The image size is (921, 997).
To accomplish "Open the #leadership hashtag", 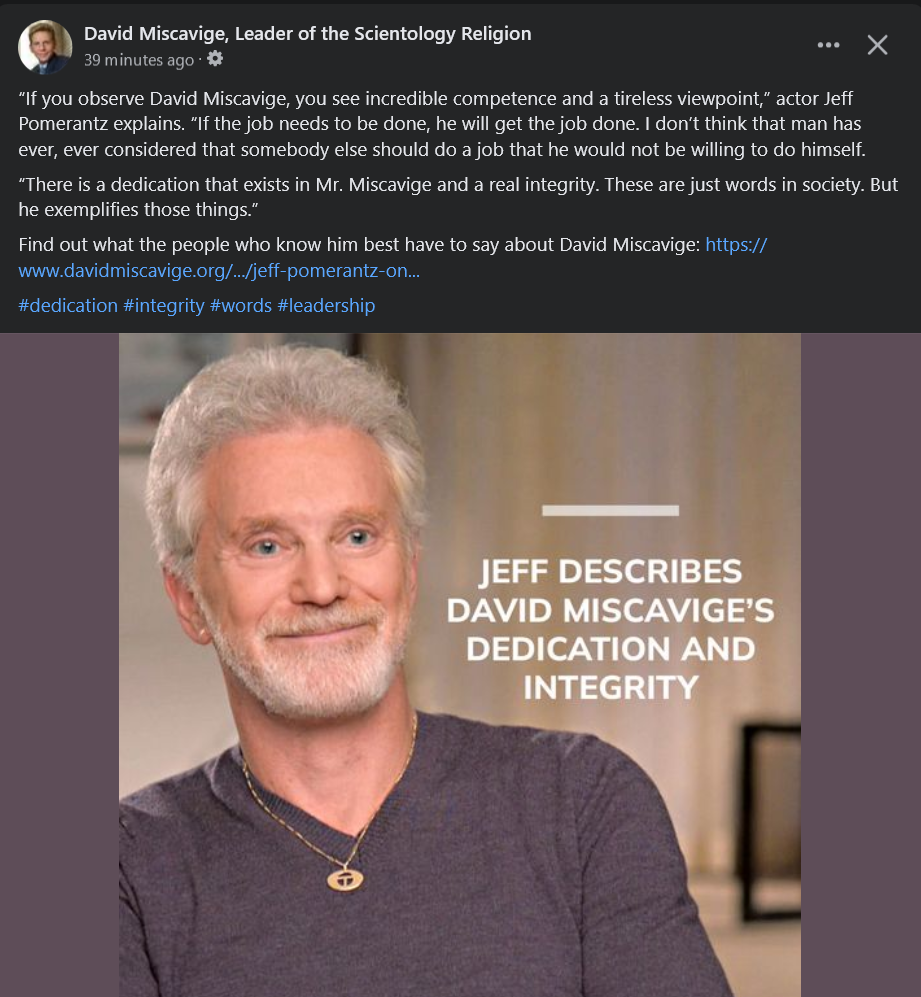I will coord(326,306).
